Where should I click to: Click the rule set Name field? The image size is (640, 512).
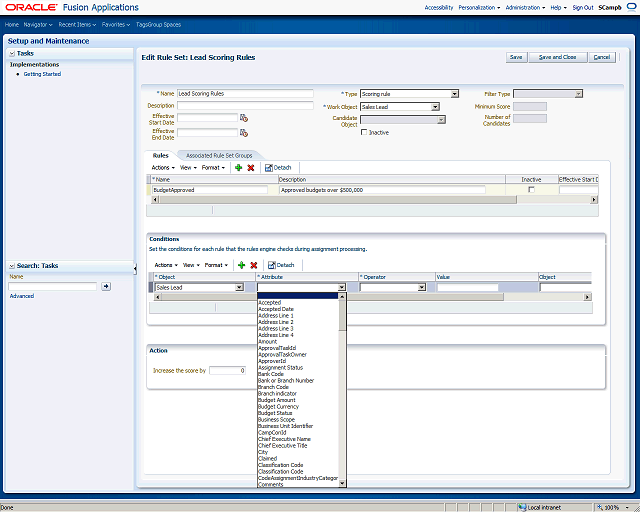pos(245,93)
